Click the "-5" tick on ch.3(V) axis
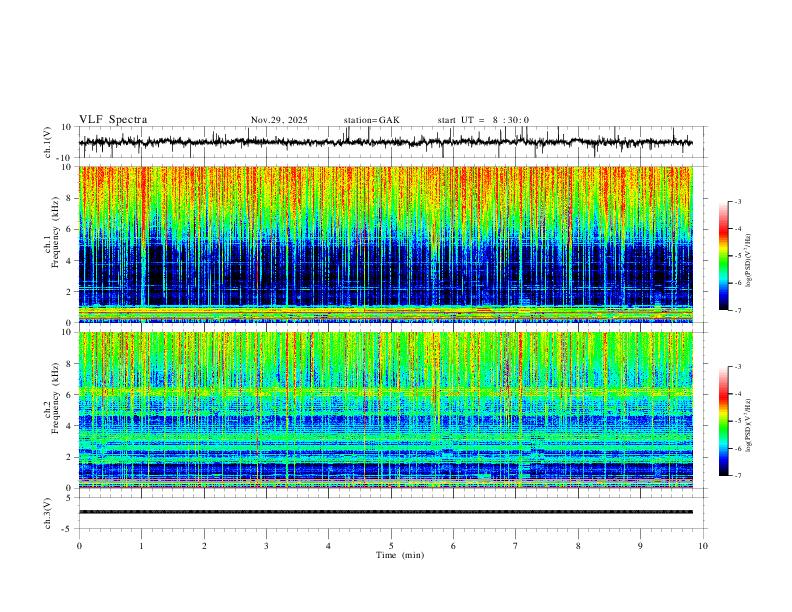792x612 pixels. (x=68, y=529)
